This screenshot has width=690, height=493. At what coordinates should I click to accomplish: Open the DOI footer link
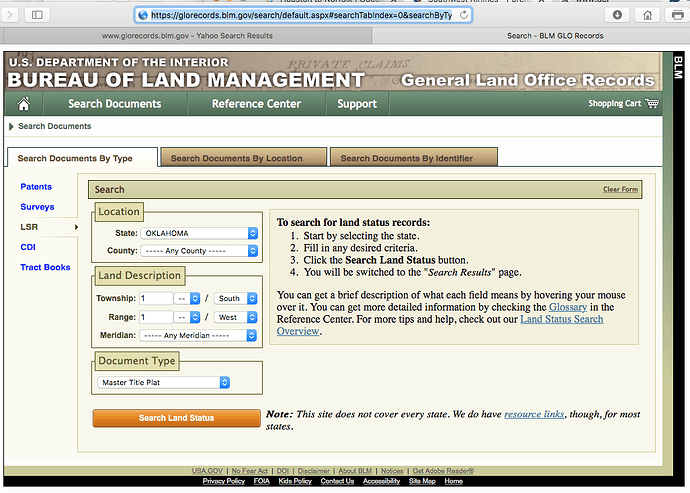tap(283, 471)
